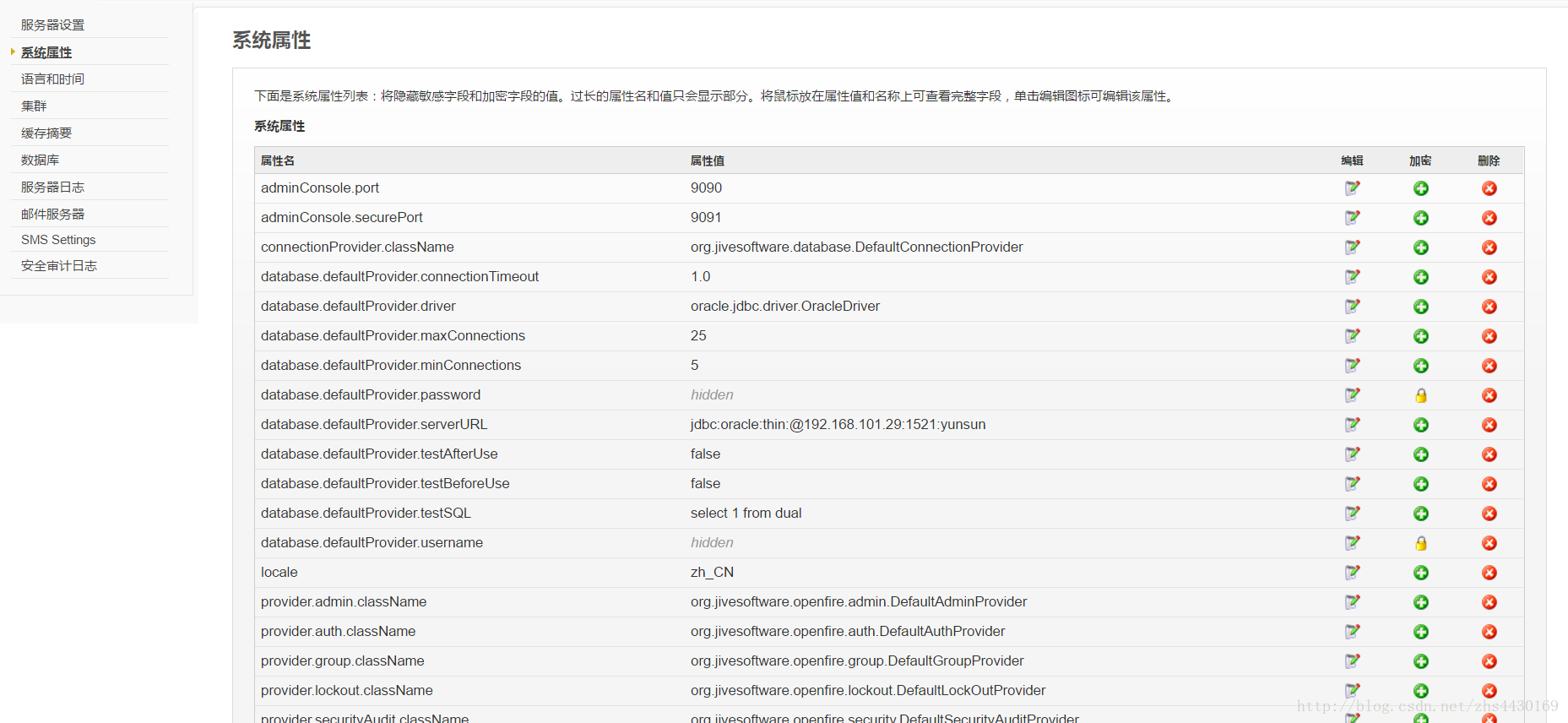The image size is (1568, 723).
Task: Click the lock icon for database.defaultProvider.password
Action: 1421,395
